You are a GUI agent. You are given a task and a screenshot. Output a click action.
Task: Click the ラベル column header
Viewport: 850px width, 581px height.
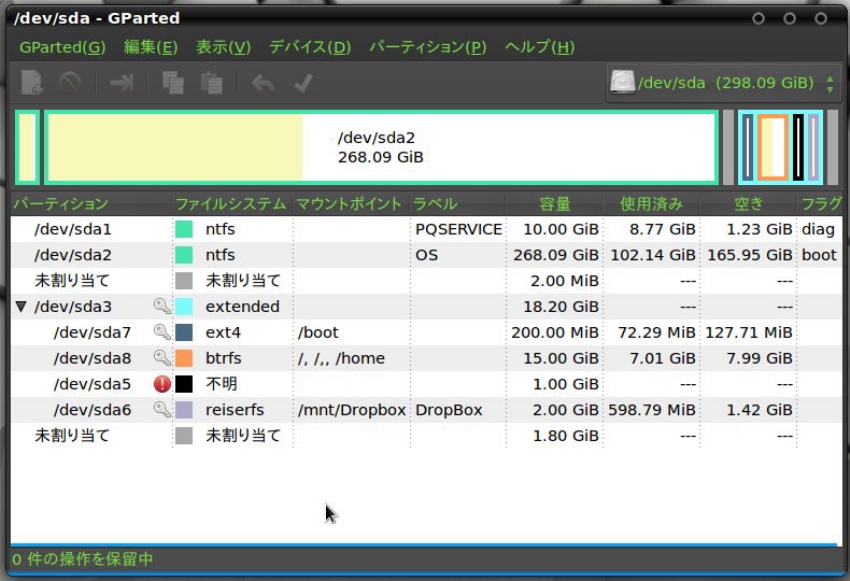click(x=458, y=204)
